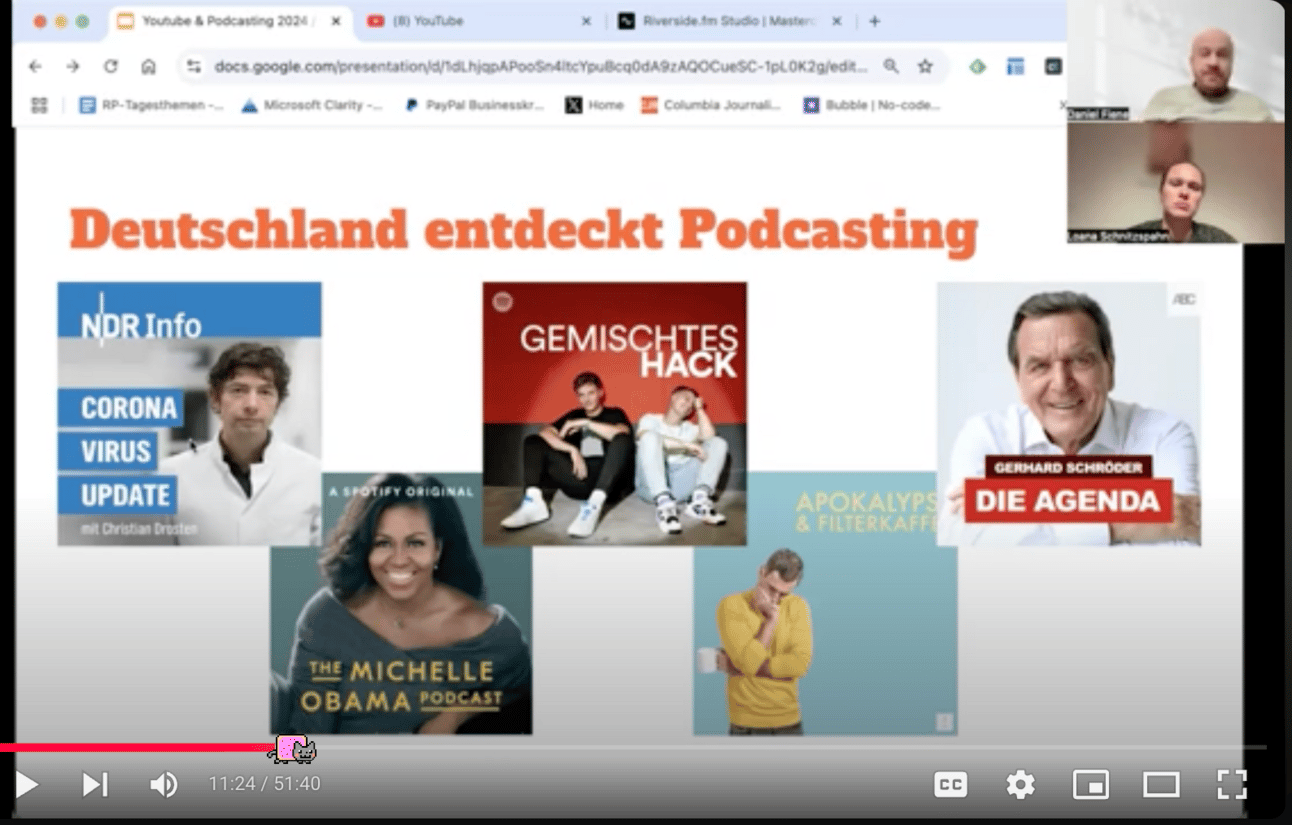The width and height of the screenshot is (1292, 825).
Task: Click the Gerhard Schröder Die Agenda cover
Action: coord(1069,414)
